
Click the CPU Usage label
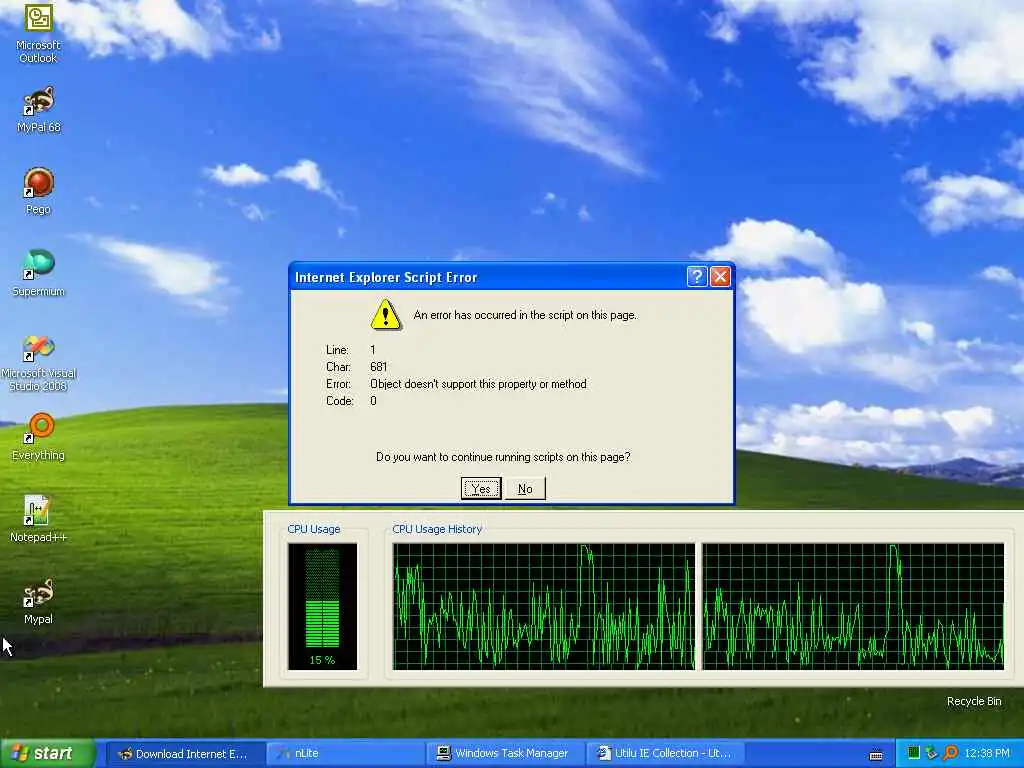(313, 529)
